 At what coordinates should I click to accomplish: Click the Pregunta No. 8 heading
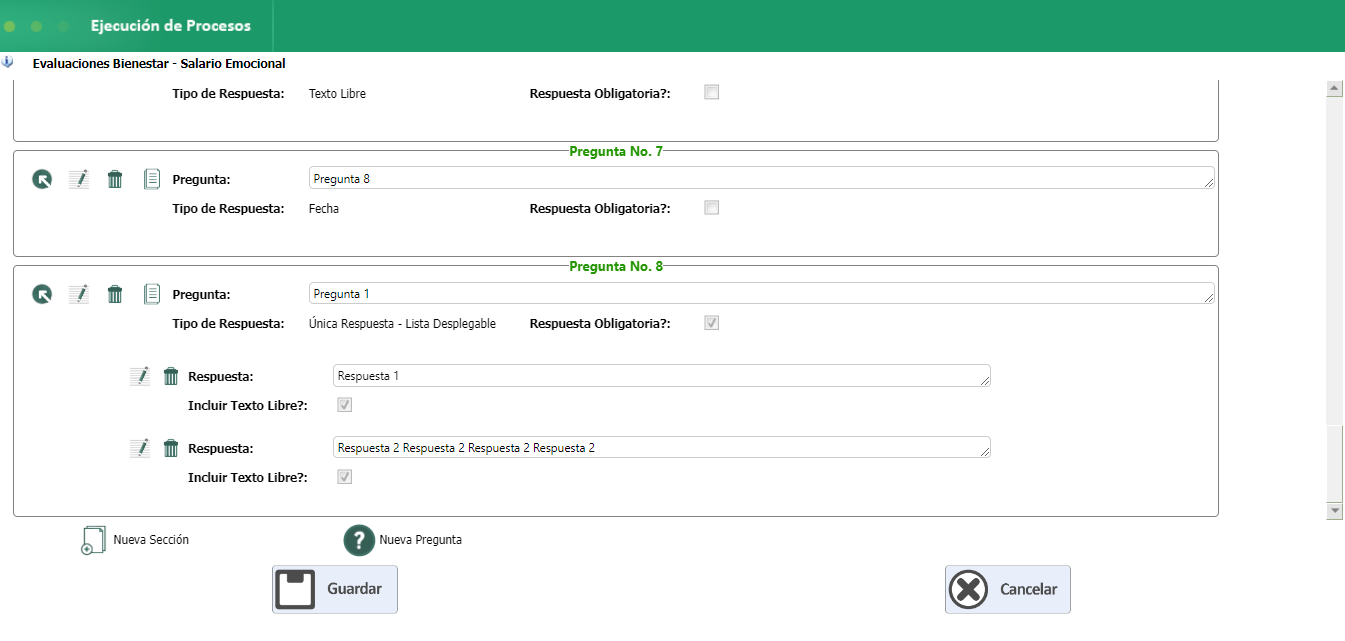pos(616,267)
